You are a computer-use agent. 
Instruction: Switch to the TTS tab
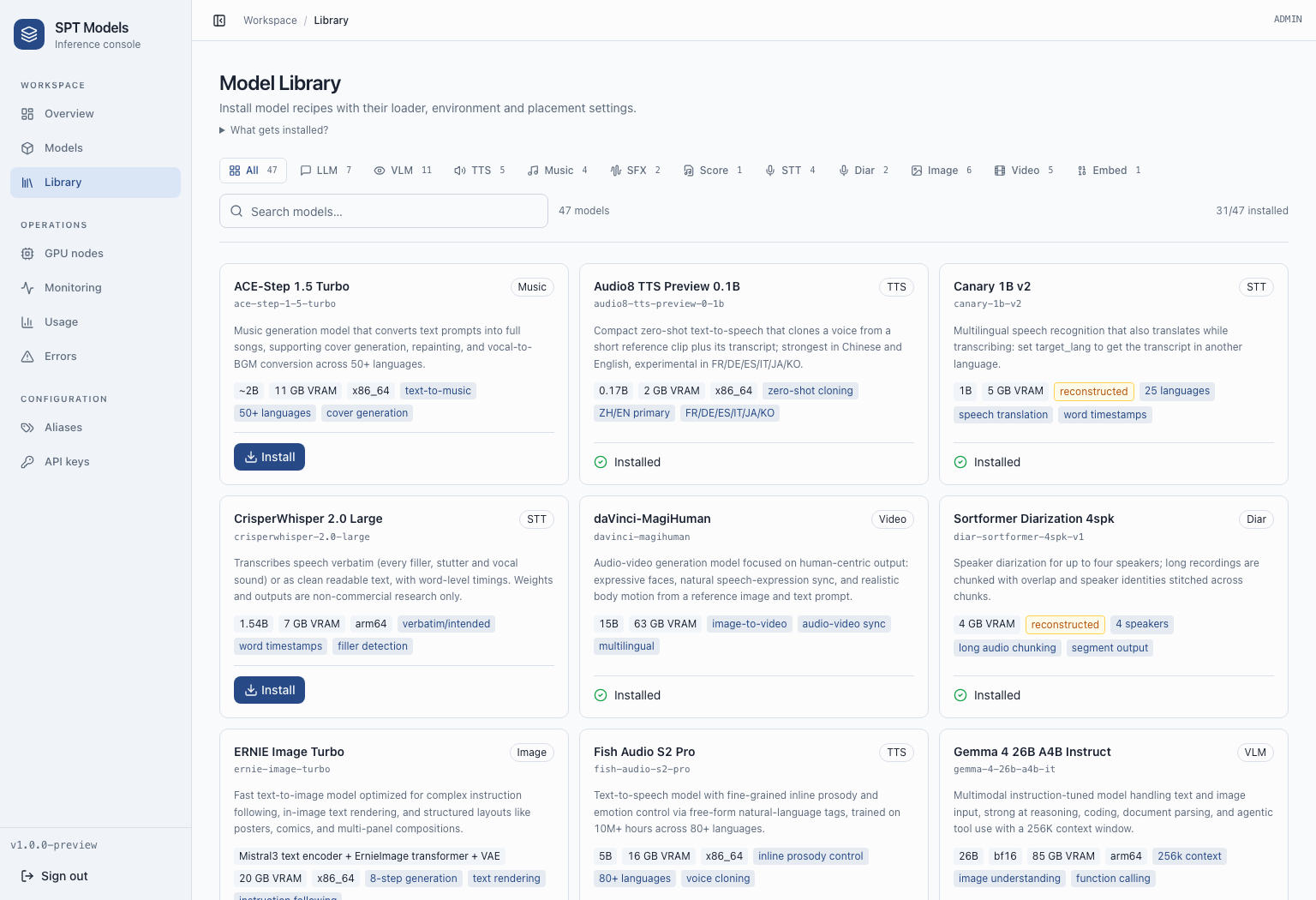click(x=480, y=171)
